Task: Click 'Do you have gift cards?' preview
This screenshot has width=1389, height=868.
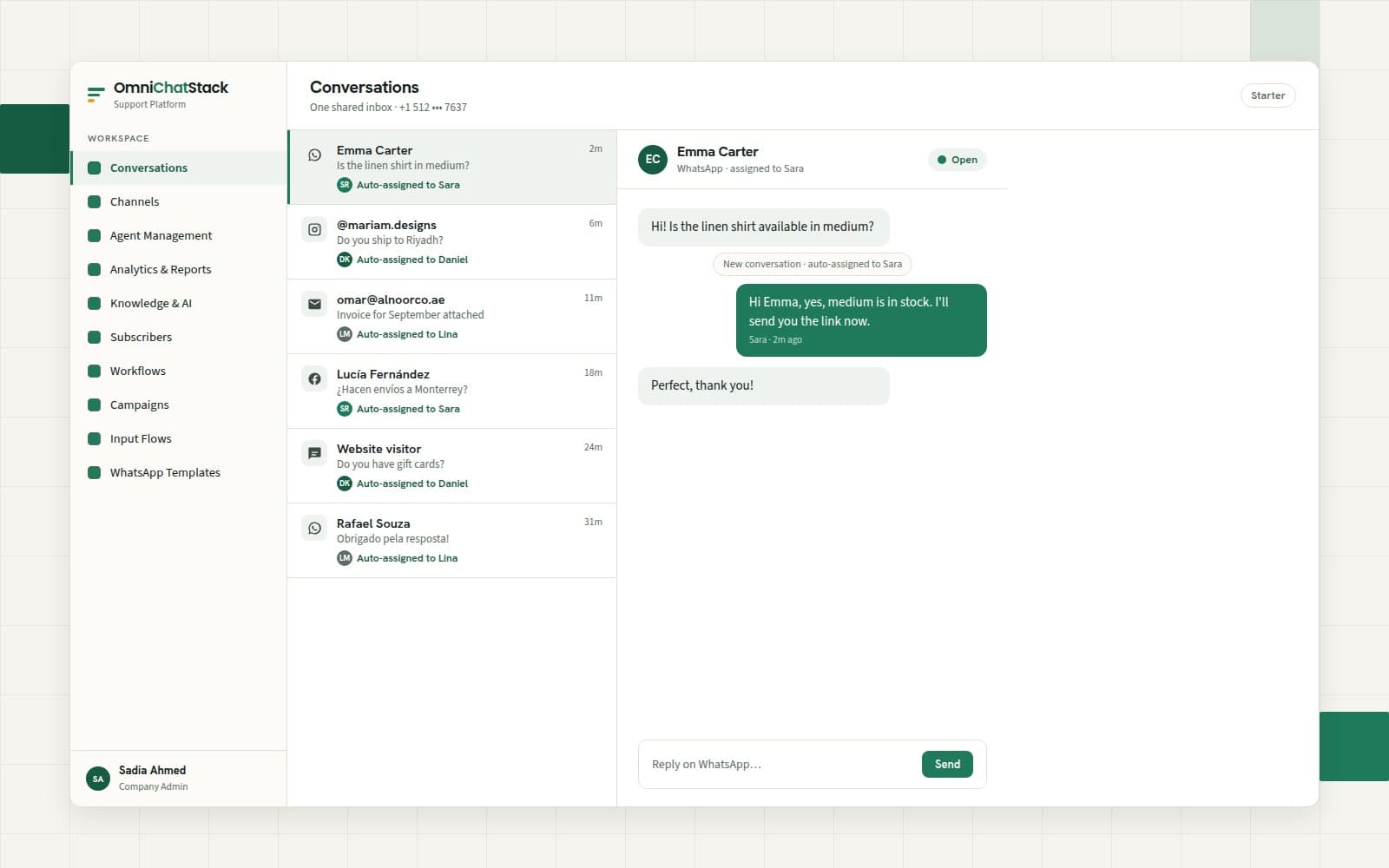Action: coord(391,464)
